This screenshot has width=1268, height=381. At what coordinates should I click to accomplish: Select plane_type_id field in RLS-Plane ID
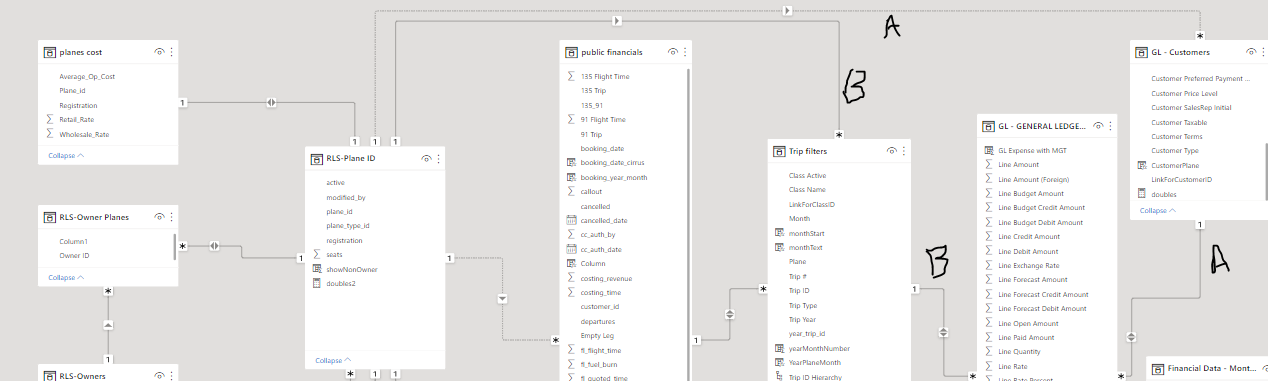(347, 226)
